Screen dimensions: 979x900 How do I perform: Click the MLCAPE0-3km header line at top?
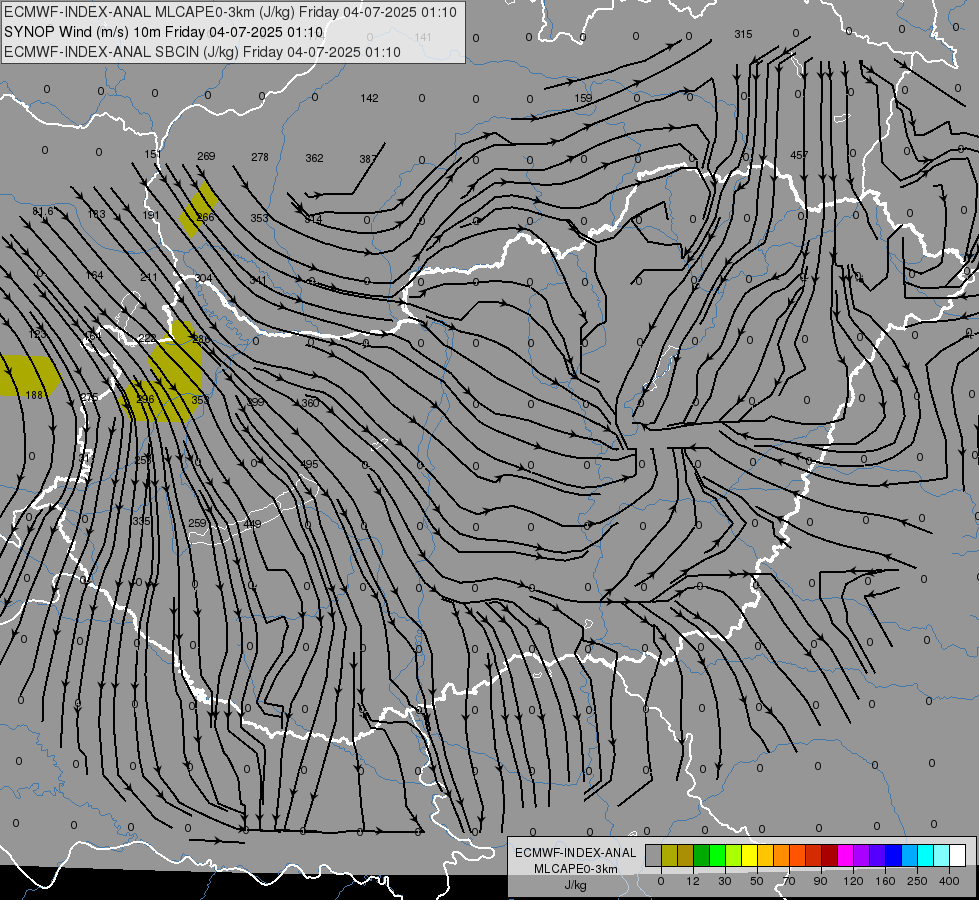coord(230,12)
